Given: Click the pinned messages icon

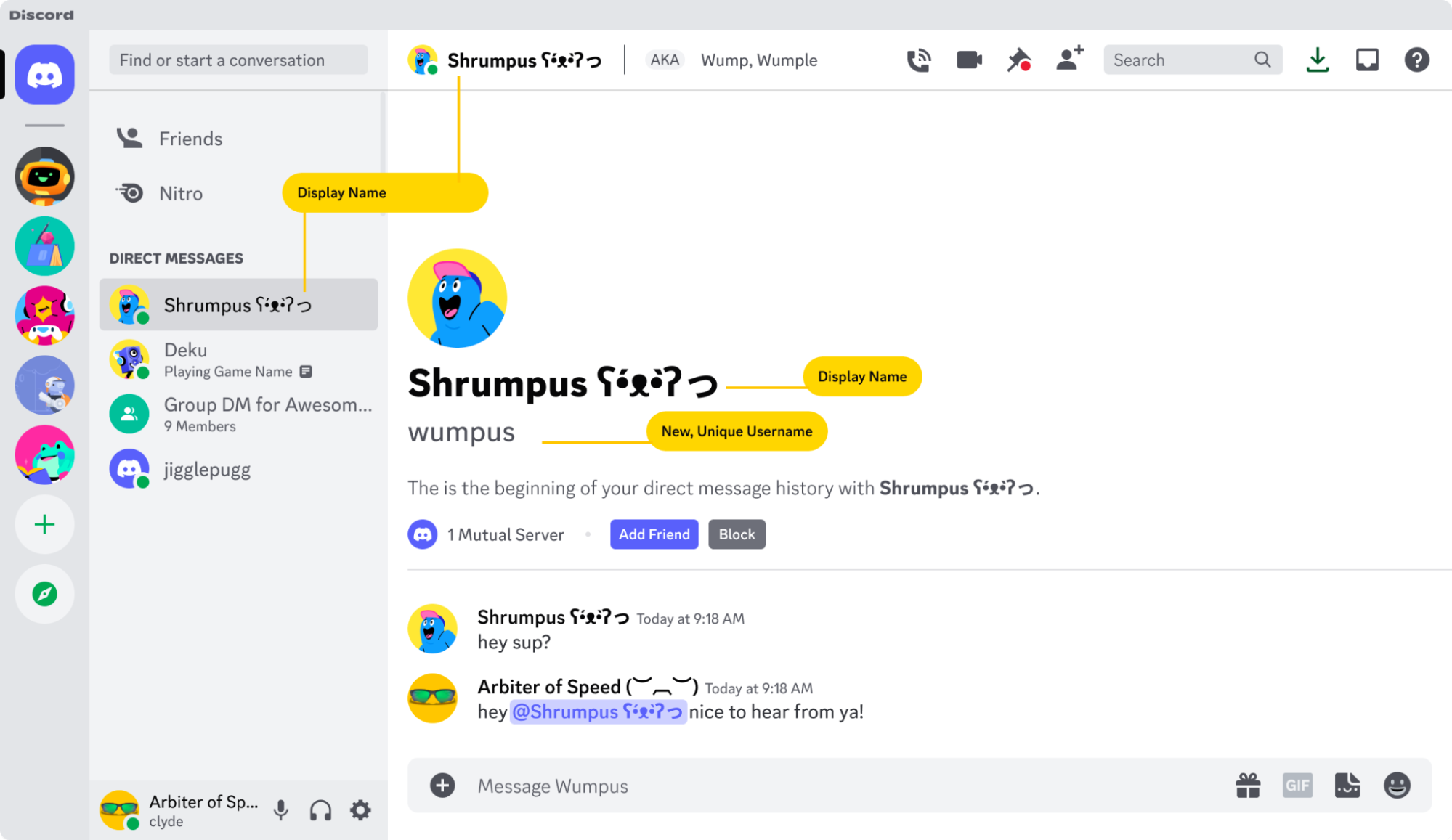Looking at the screenshot, I should click(x=1018, y=60).
